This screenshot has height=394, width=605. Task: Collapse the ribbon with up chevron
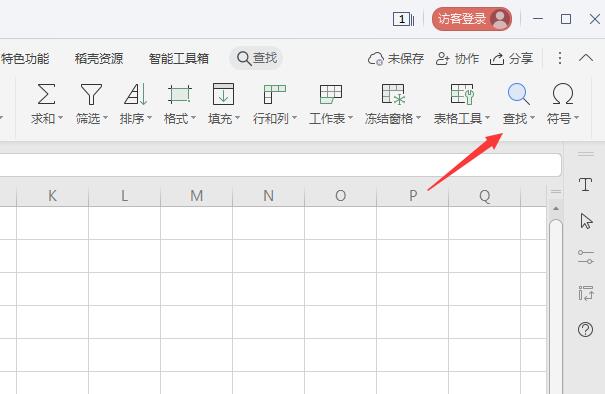[586, 58]
